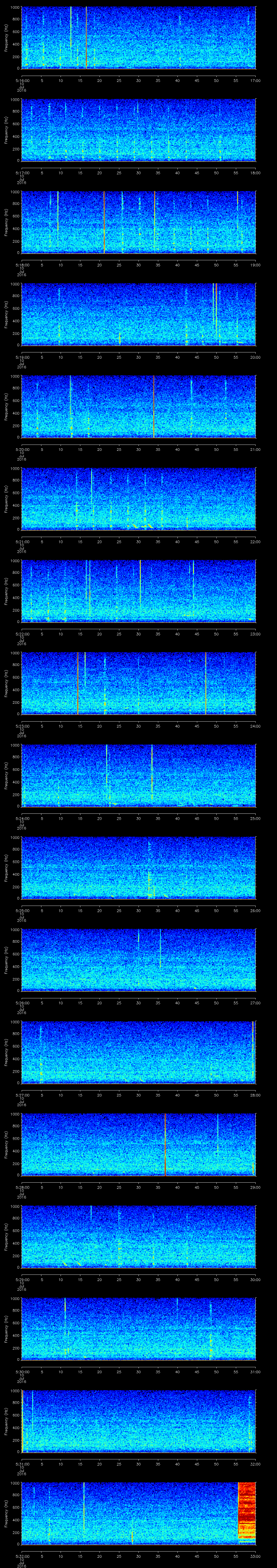Click the '21:00' end time label
This screenshot has width=277, height=1568.
[x=255, y=449]
